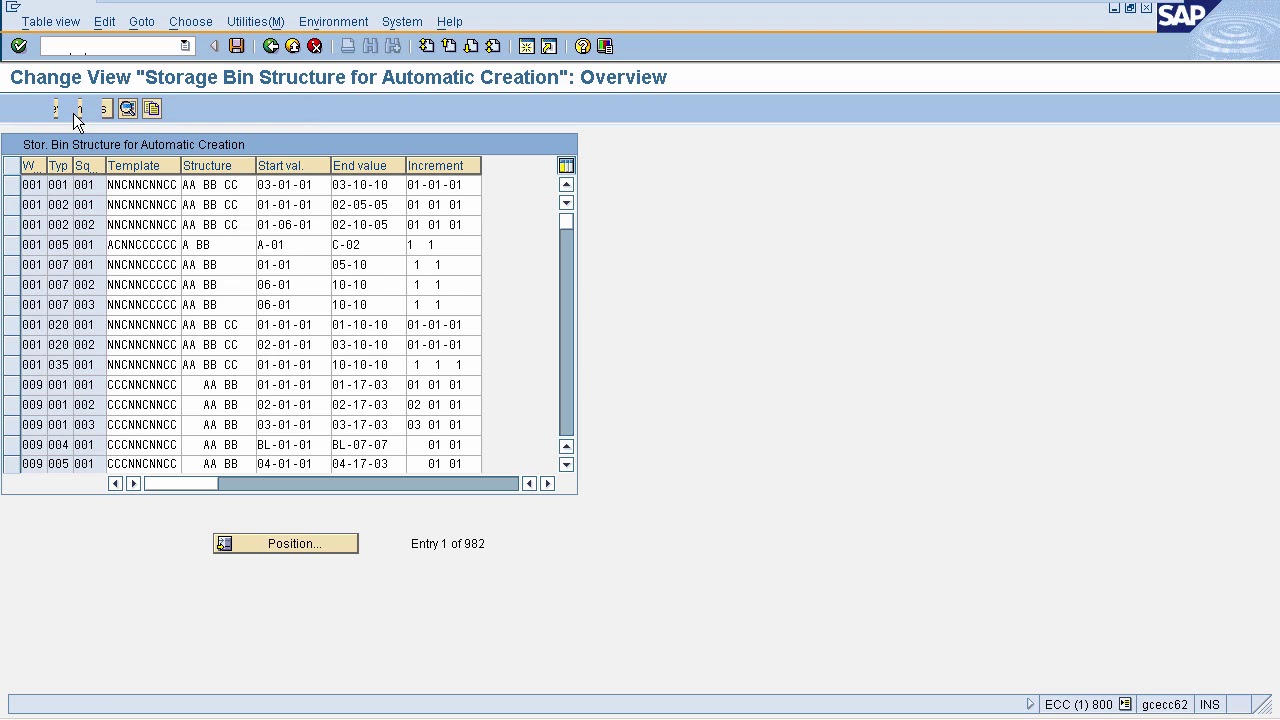Open the Environment menu
Screen dimensions: 1280x720
point(333,21)
